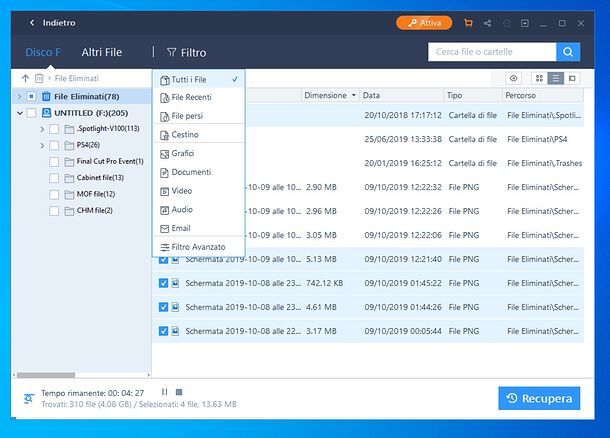Click the Attiva button
Viewport: 610px width, 438px height.
pyautogui.click(x=424, y=23)
